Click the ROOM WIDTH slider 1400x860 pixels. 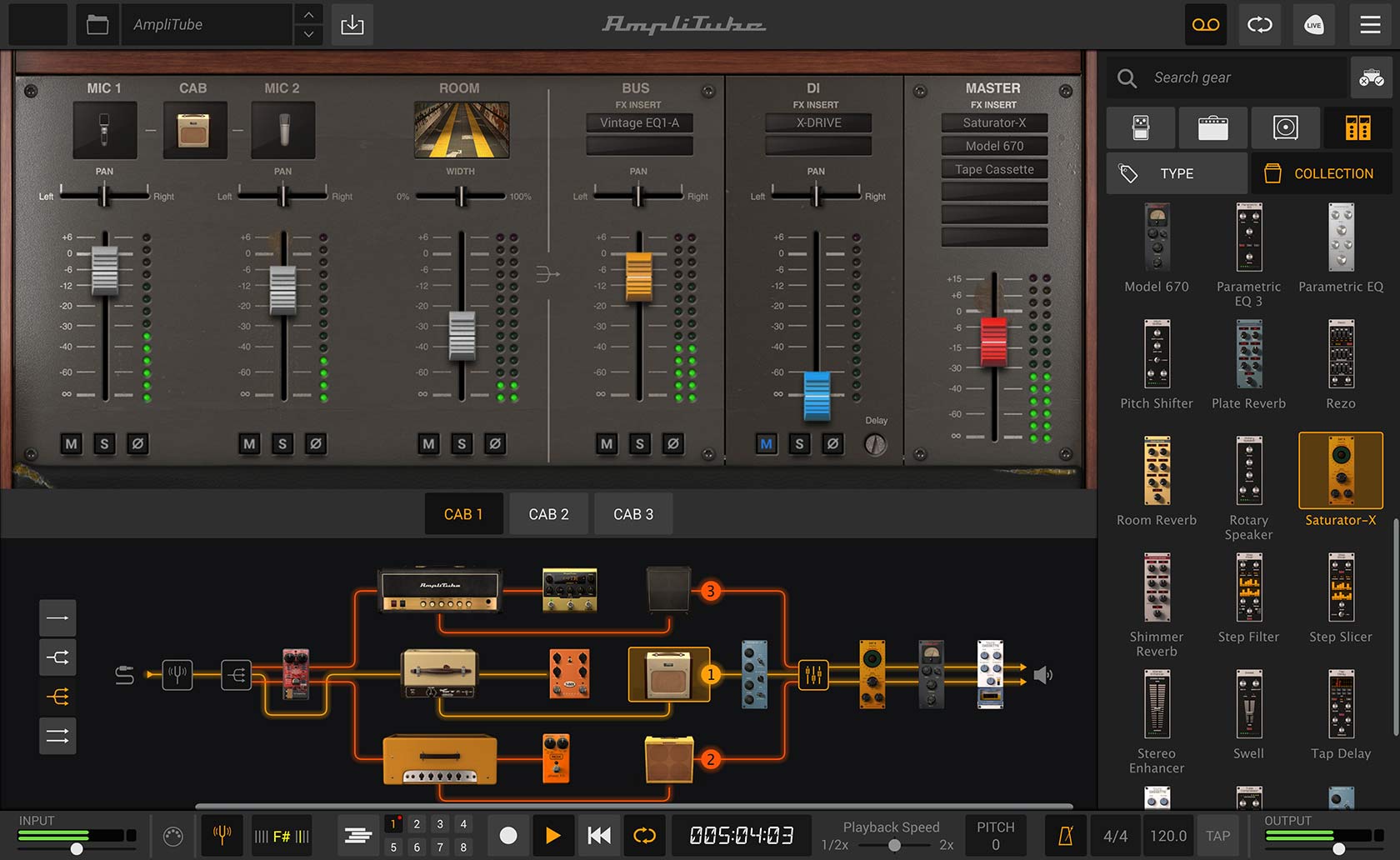[x=460, y=197]
